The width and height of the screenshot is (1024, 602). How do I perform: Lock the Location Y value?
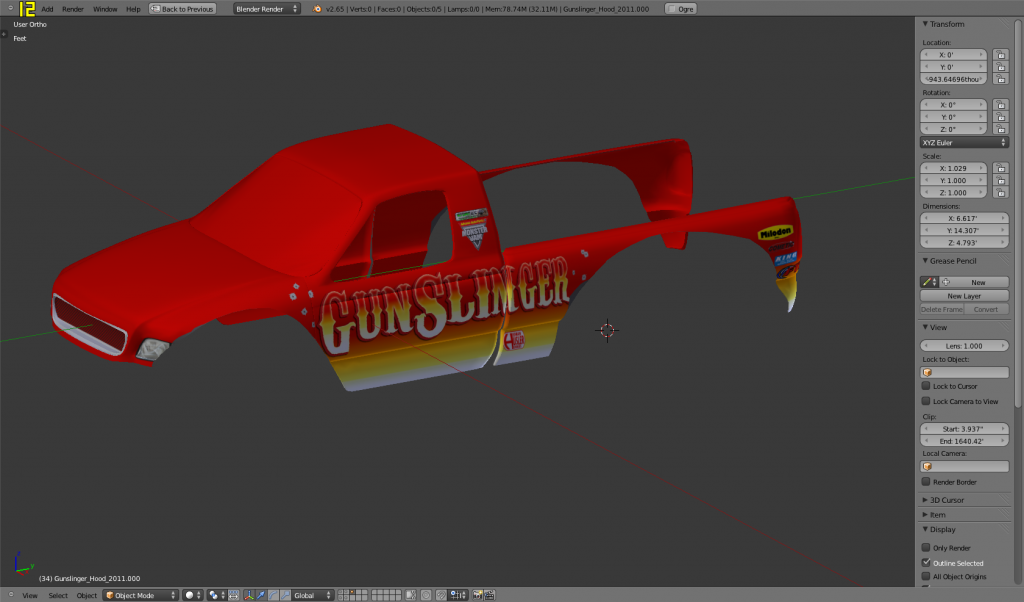1000,67
